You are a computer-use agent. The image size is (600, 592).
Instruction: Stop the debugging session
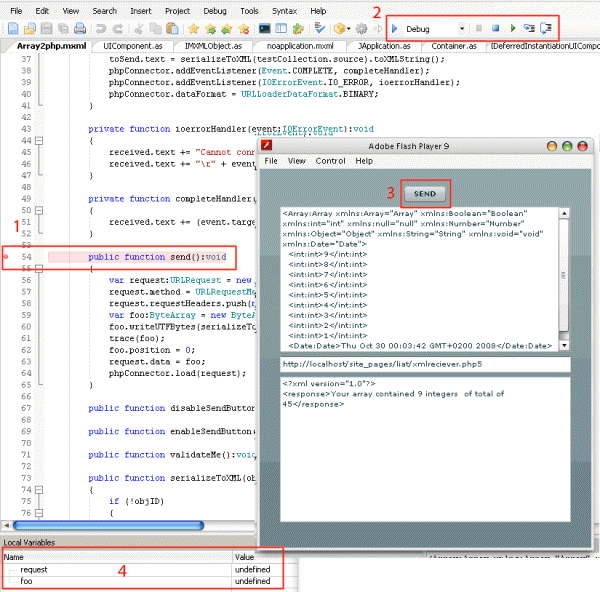point(495,28)
